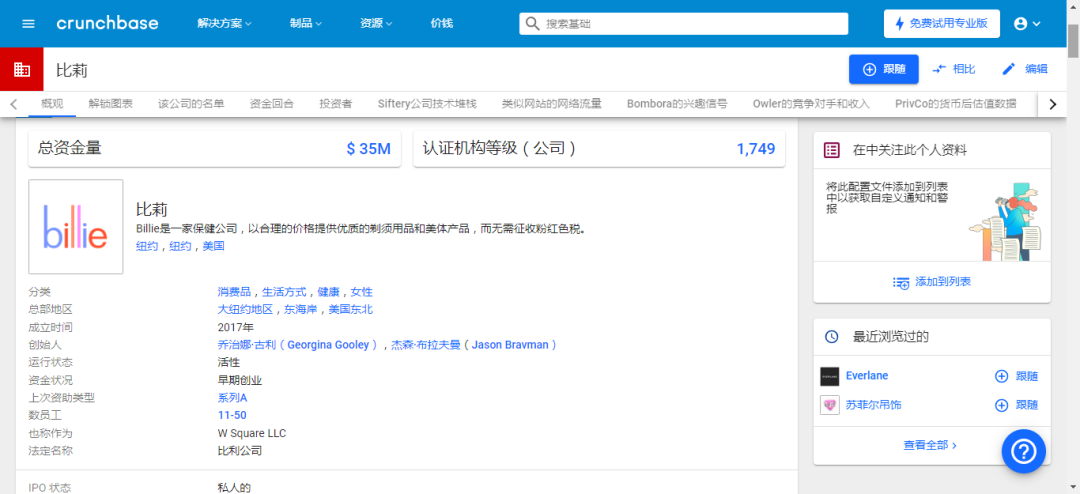1080x494 pixels.
Task: Select the 类似网站的网络流量 tab
Action: pyautogui.click(x=552, y=104)
